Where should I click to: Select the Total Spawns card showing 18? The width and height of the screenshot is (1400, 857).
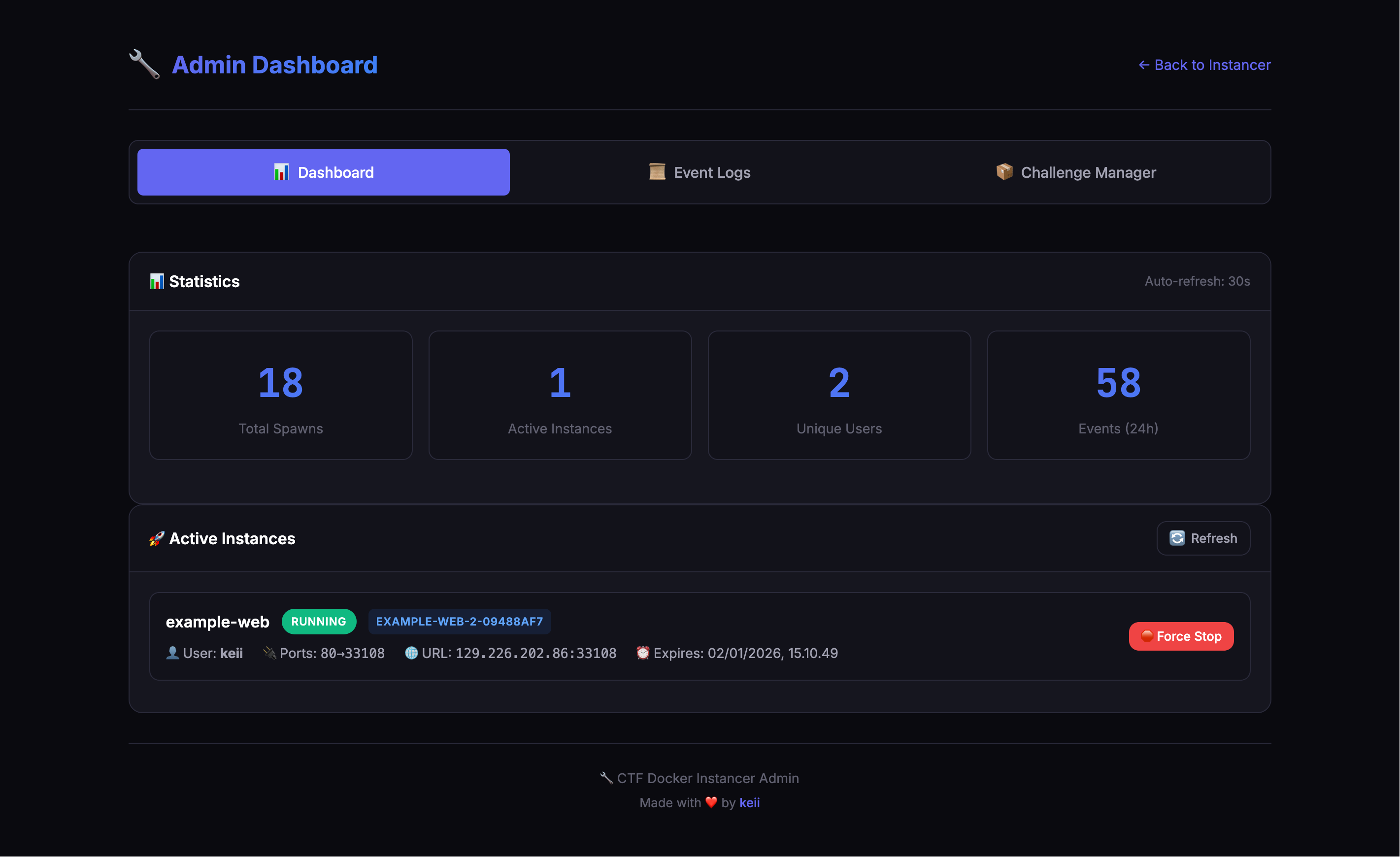pos(281,396)
